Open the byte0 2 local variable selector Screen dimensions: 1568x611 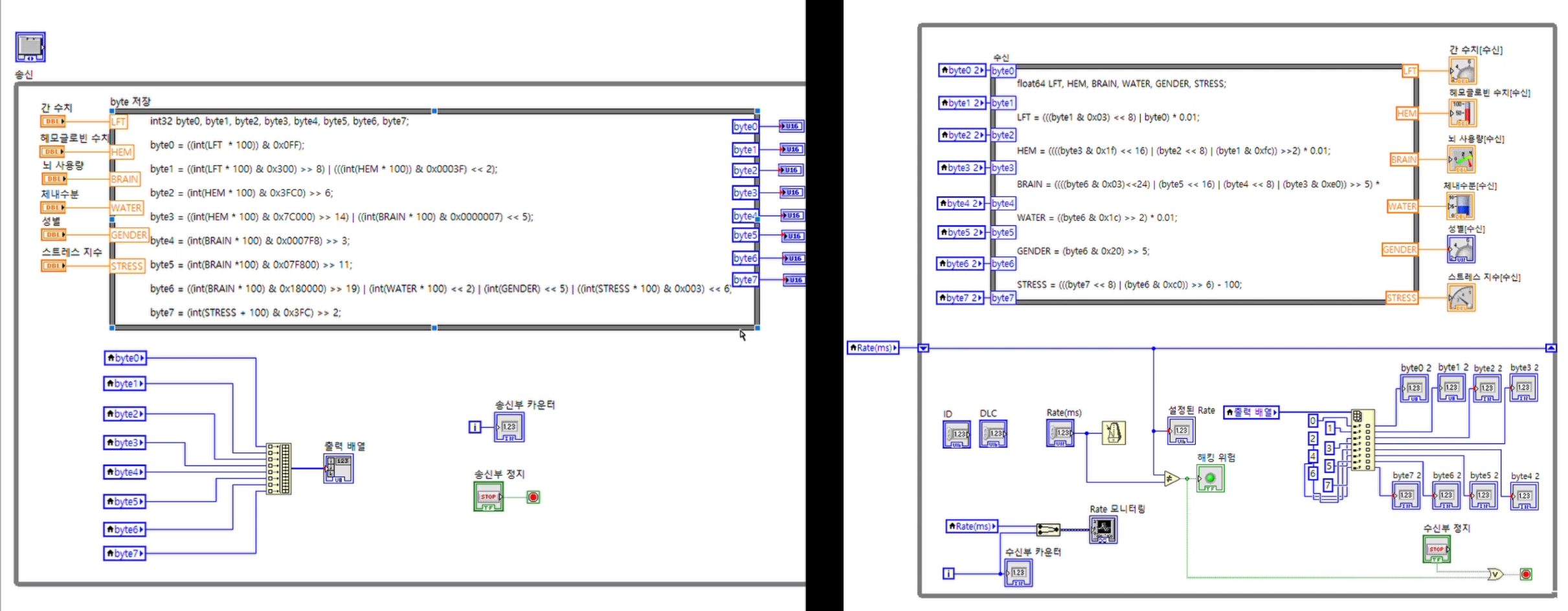[x=961, y=70]
